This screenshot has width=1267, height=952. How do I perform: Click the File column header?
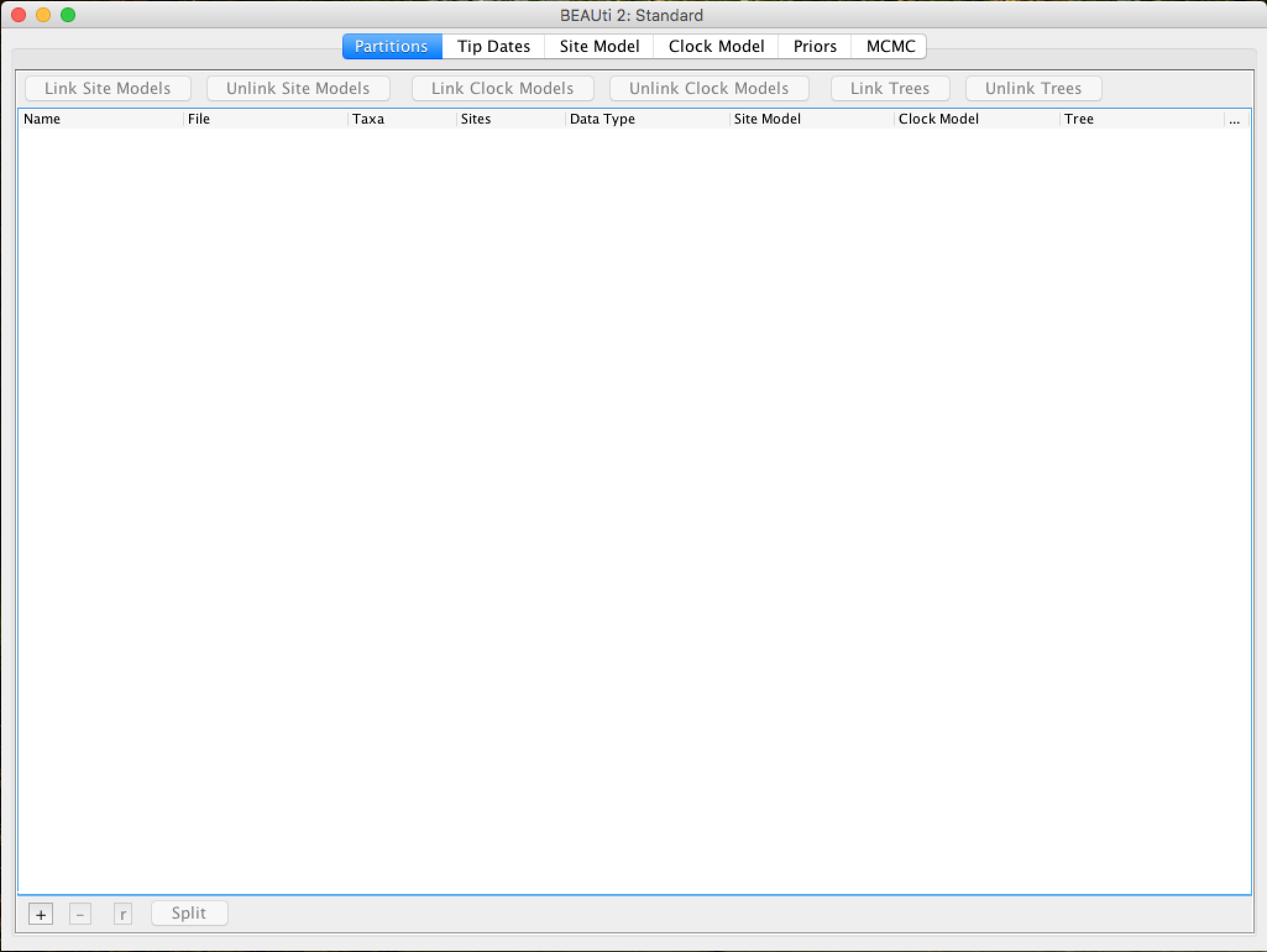point(266,119)
